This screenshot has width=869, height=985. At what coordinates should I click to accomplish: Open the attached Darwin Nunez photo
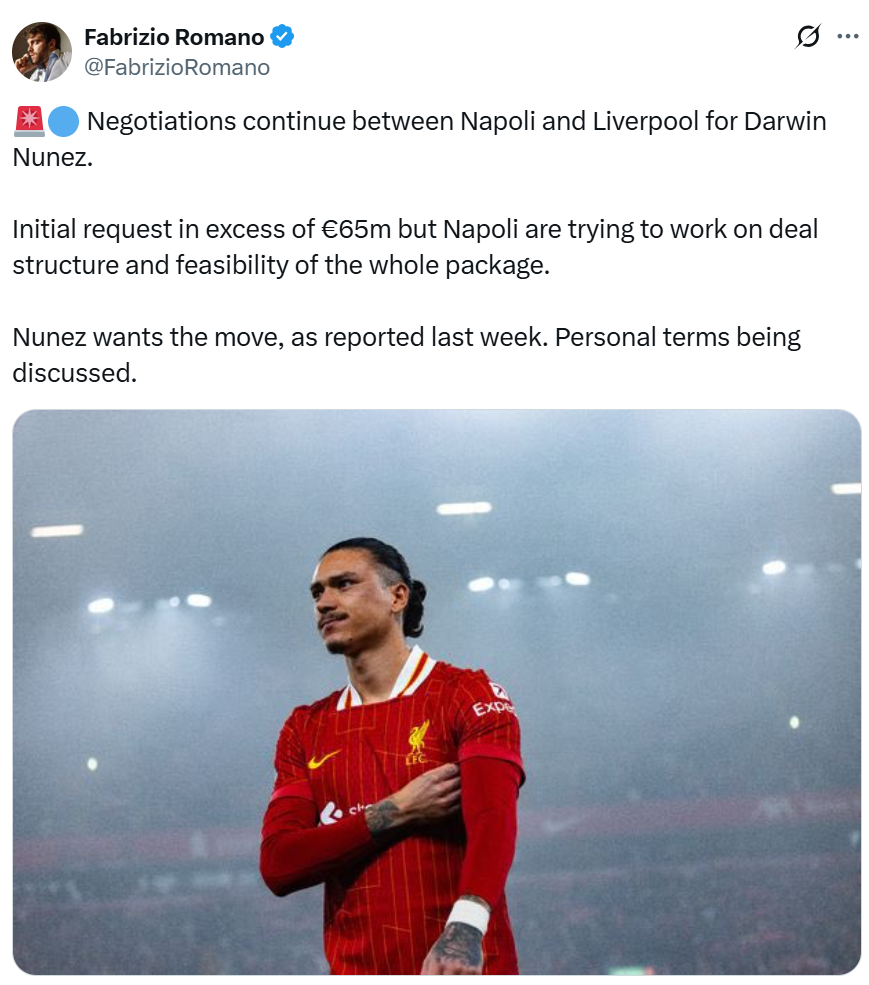(437, 692)
